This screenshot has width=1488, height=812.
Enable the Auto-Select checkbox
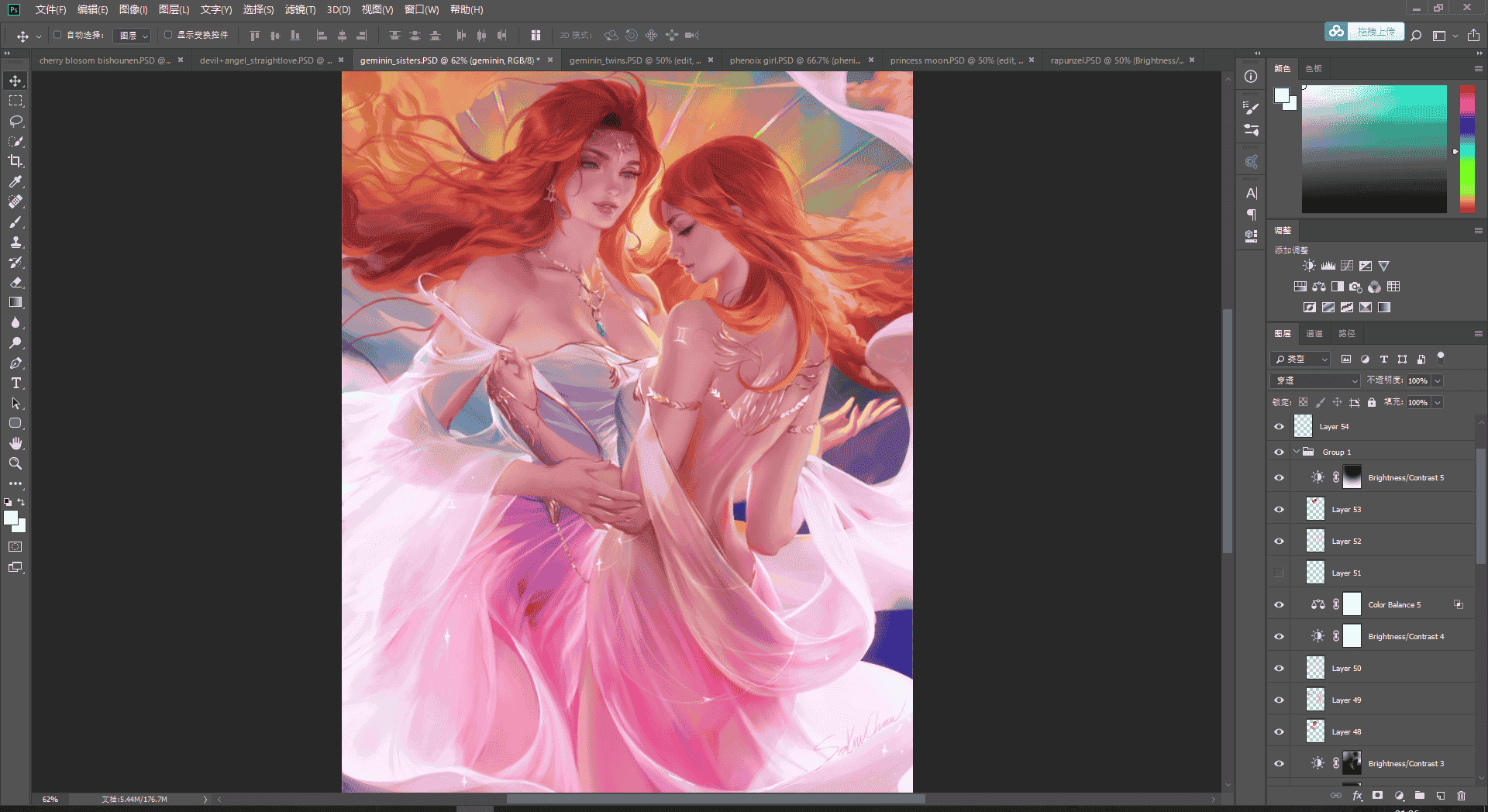click(57, 35)
